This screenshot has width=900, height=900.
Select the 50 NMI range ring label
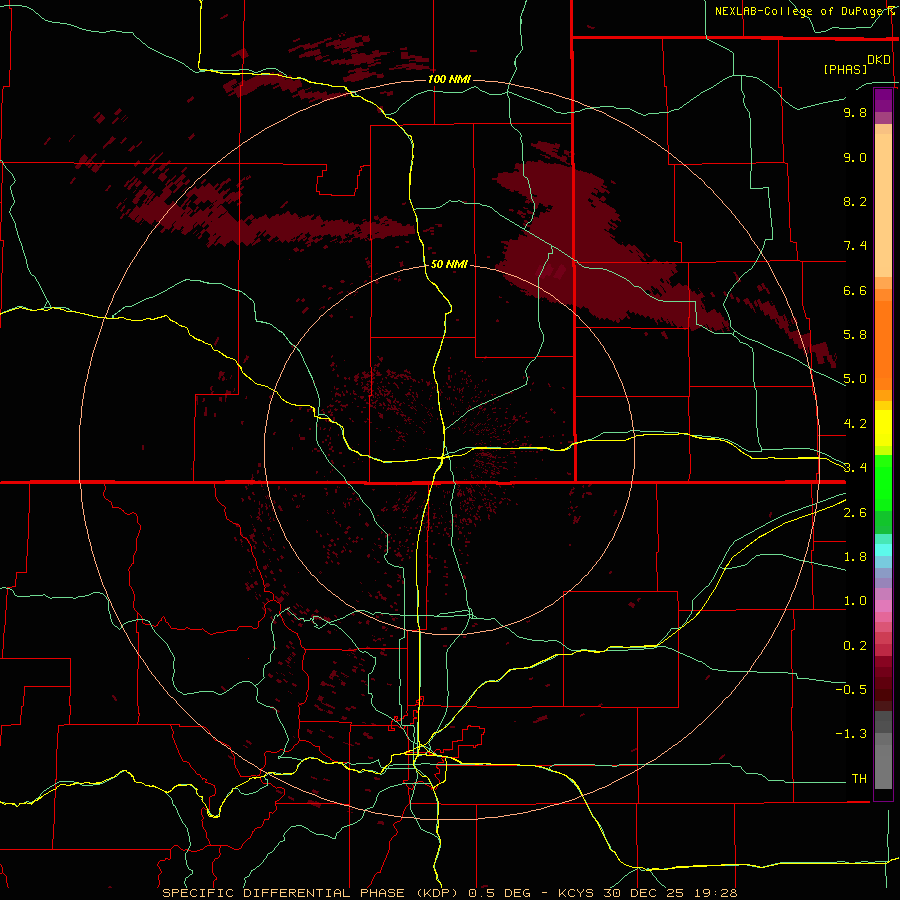[x=449, y=264]
